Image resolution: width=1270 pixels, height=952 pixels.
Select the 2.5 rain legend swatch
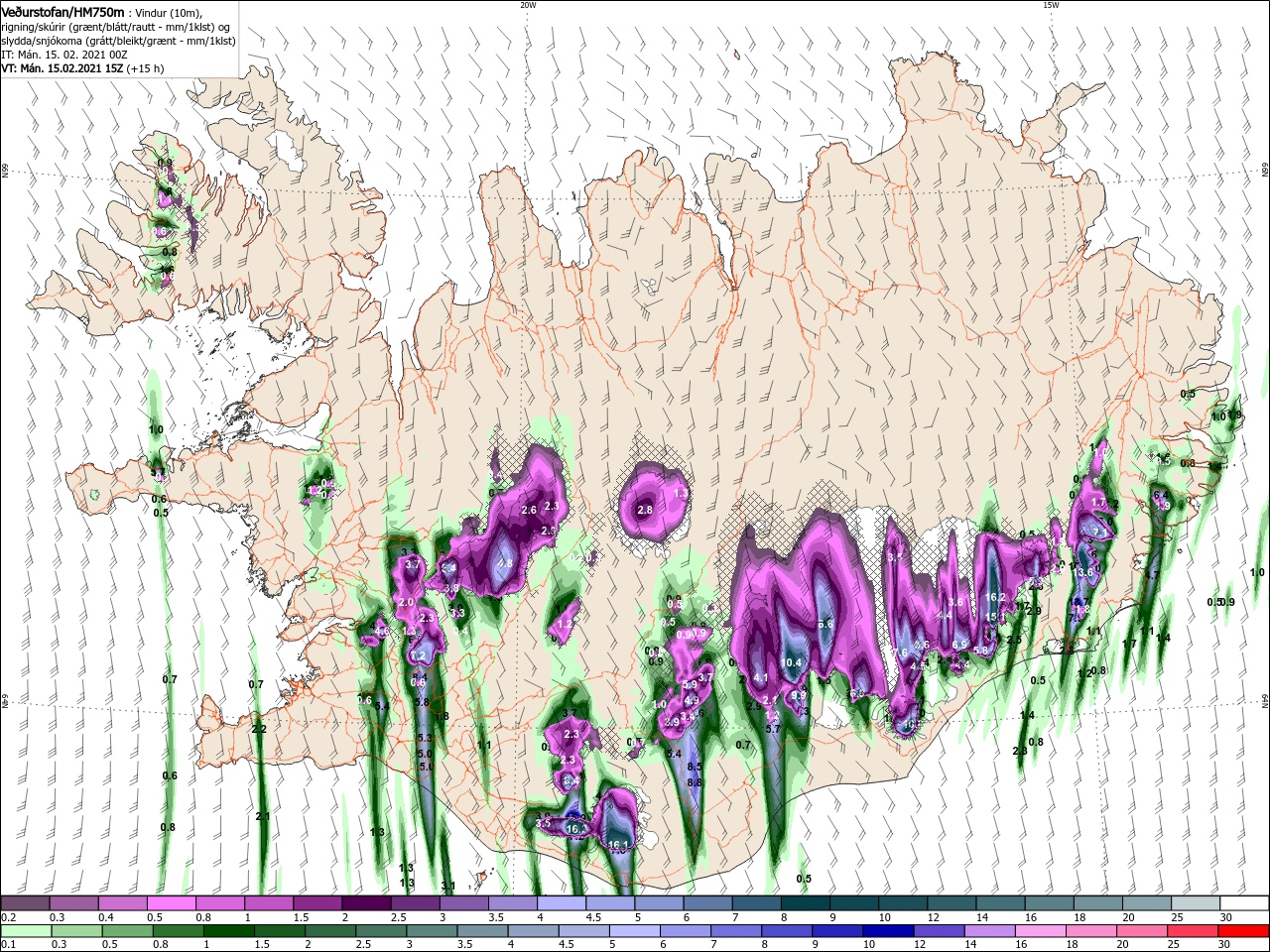click(x=381, y=931)
